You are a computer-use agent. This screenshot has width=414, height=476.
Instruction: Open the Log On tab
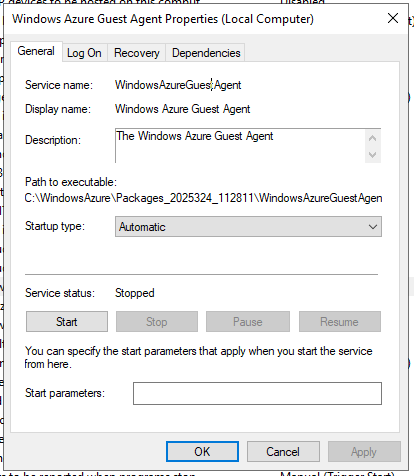pyautogui.click(x=84, y=53)
